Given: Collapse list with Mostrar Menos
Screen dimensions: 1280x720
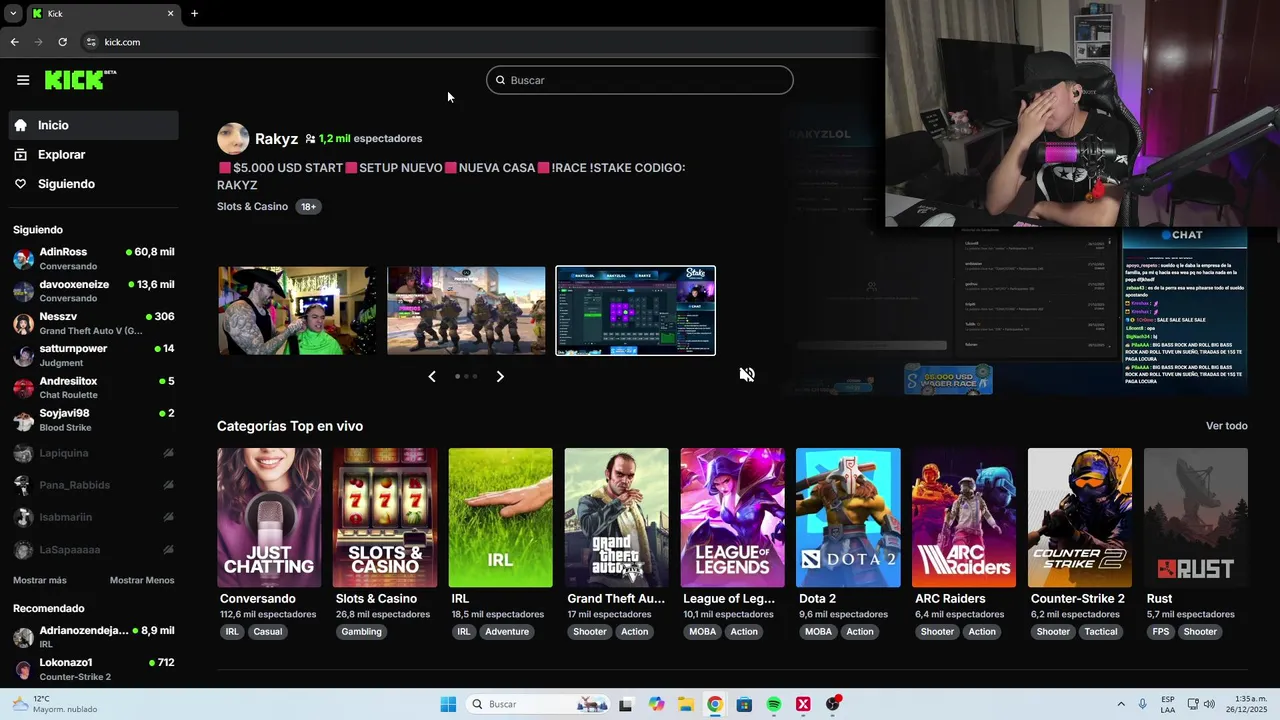Looking at the screenshot, I should tap(142, 580).
